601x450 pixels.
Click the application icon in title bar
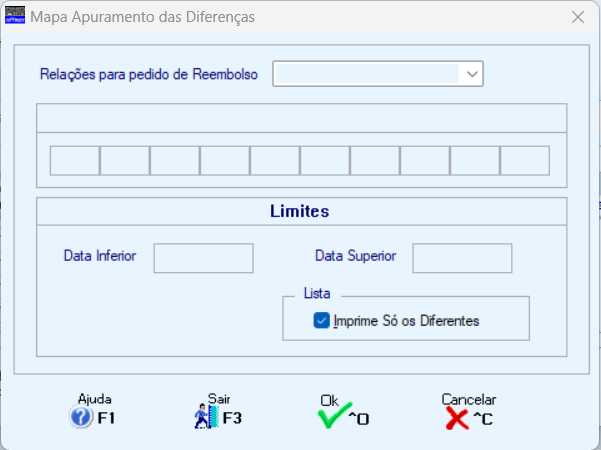pos(15,16)
